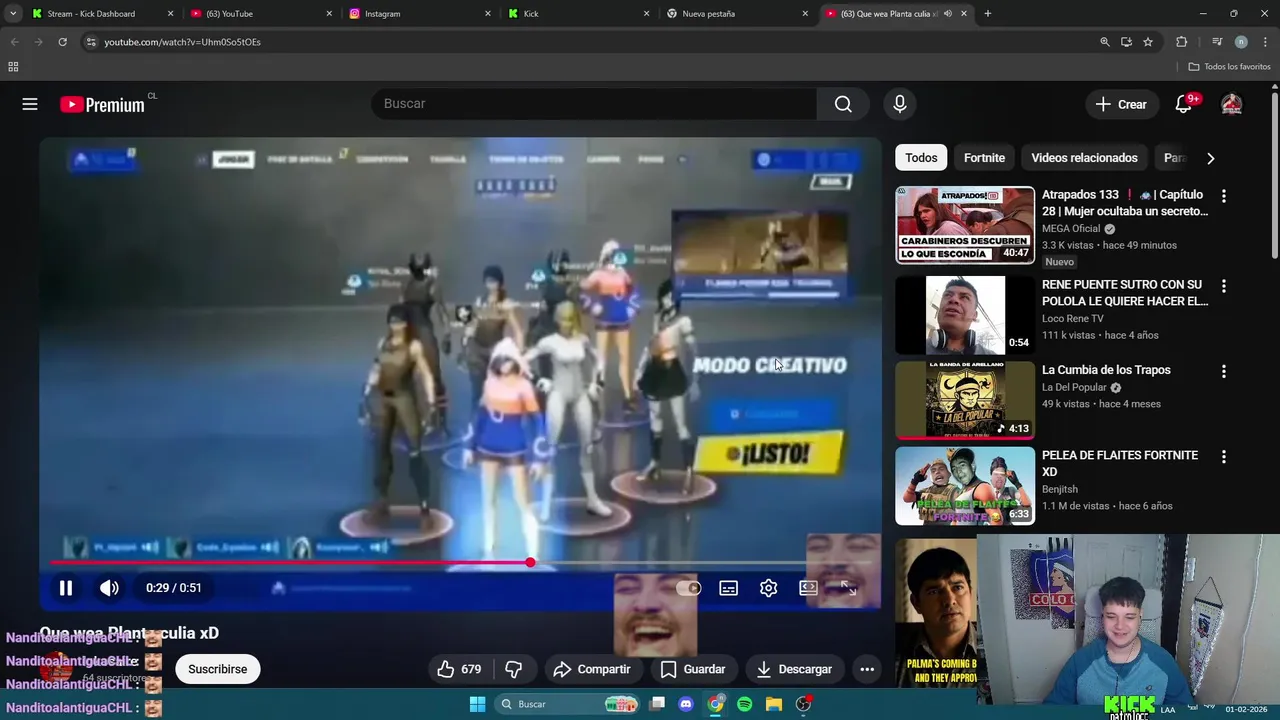The image size is (1280, 720).
Task: Mute the video with the speaker icon
Action: [109, 588]
